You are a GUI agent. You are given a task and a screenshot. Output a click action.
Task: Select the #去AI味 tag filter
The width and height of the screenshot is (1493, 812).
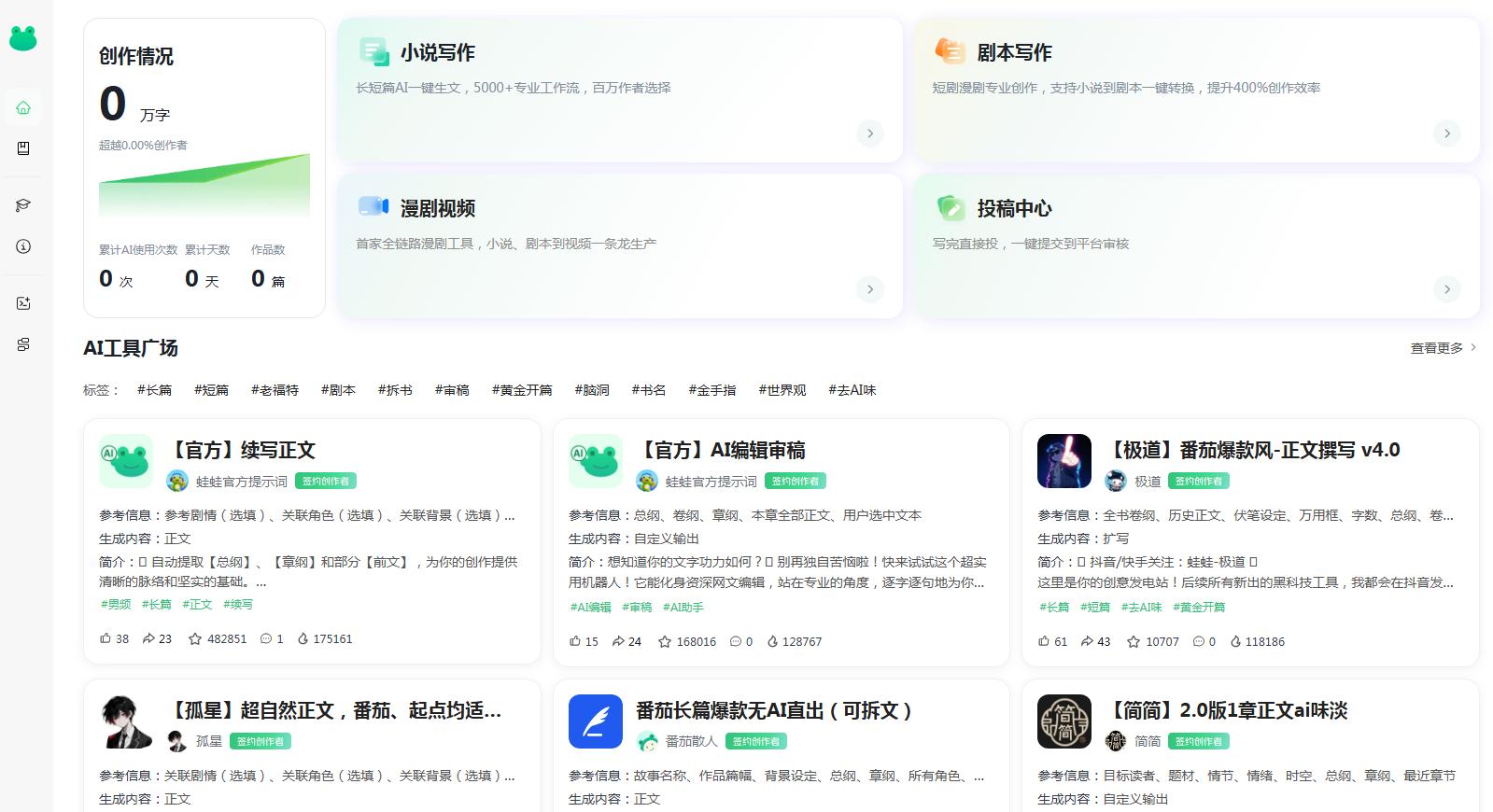coord(852,390)
